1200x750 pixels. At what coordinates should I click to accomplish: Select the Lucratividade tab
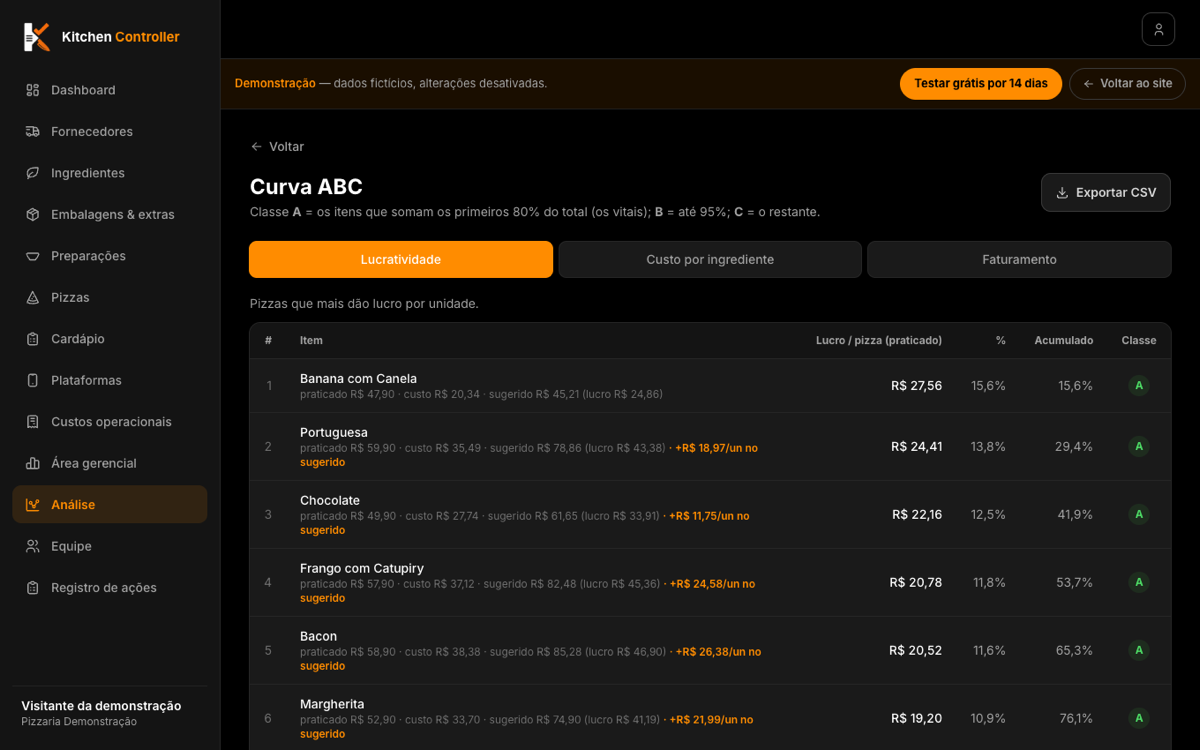click(x=401, y=259)
